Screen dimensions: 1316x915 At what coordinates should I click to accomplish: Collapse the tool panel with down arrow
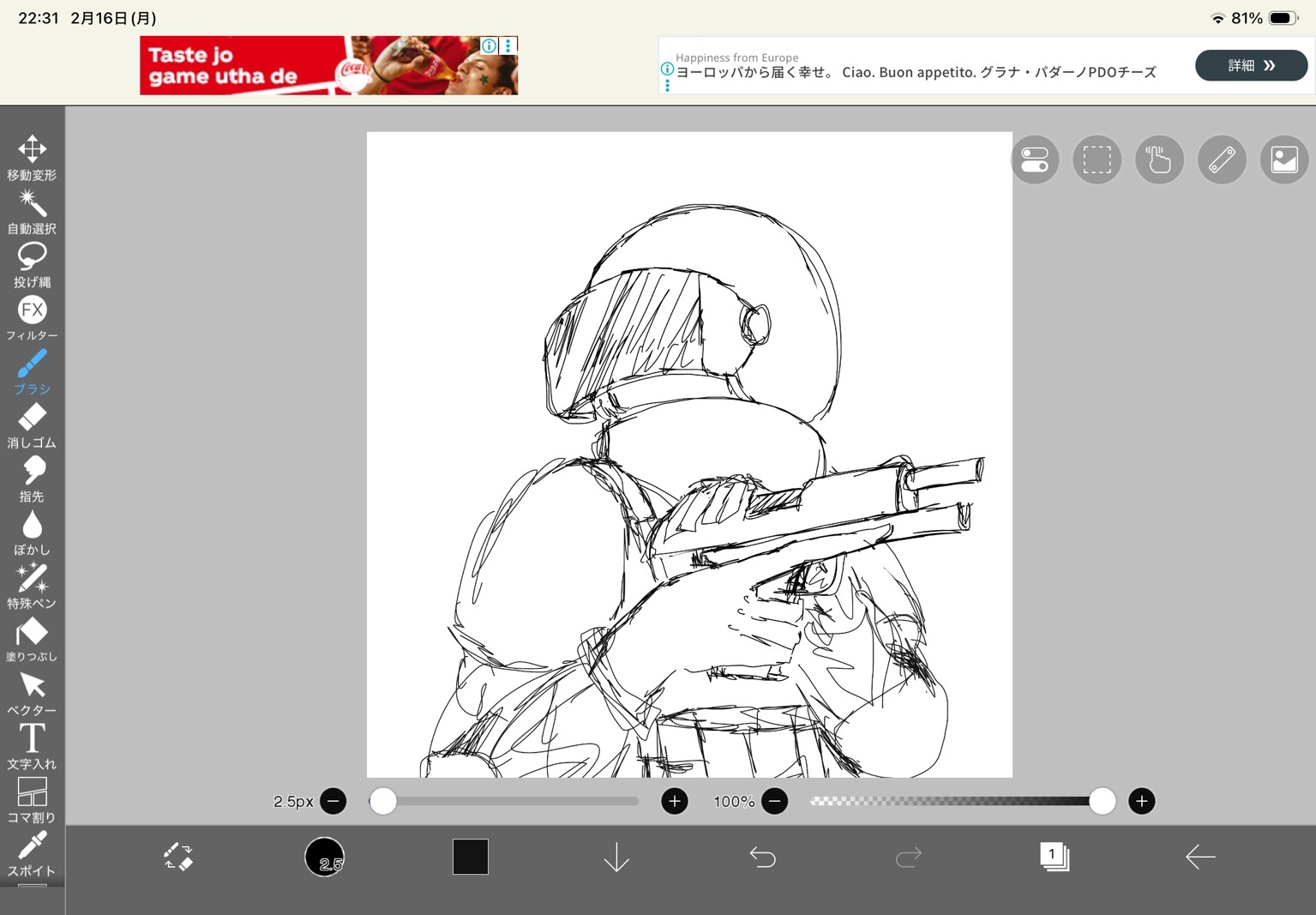click(616, 857)
